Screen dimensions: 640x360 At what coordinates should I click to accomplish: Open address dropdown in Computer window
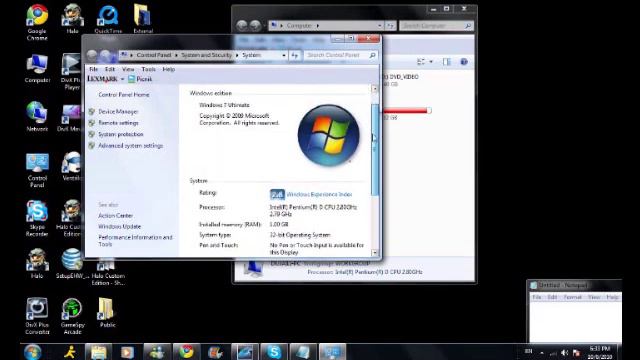point(380,26)
